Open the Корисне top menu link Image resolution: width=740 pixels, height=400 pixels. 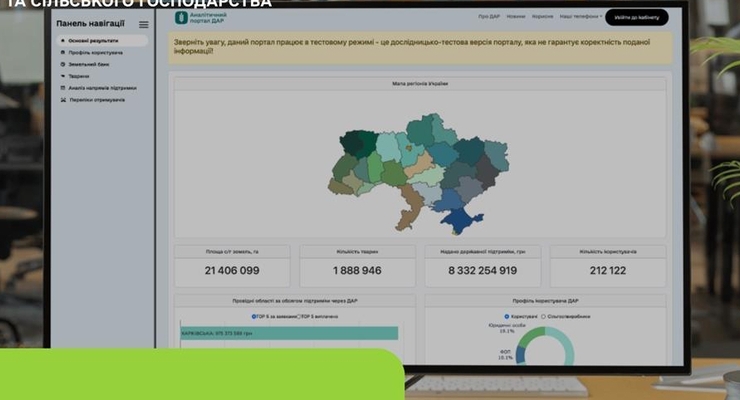coord(543,17)
